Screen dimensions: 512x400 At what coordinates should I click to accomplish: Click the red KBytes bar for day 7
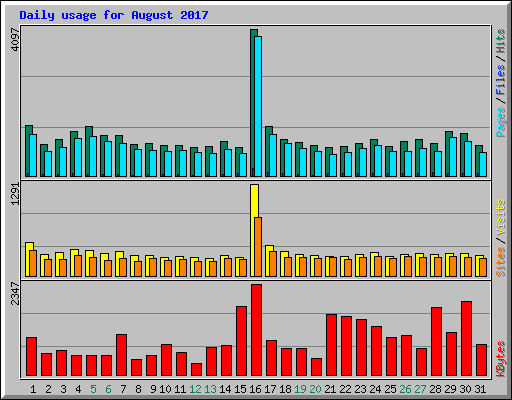(x=122, y=355)
